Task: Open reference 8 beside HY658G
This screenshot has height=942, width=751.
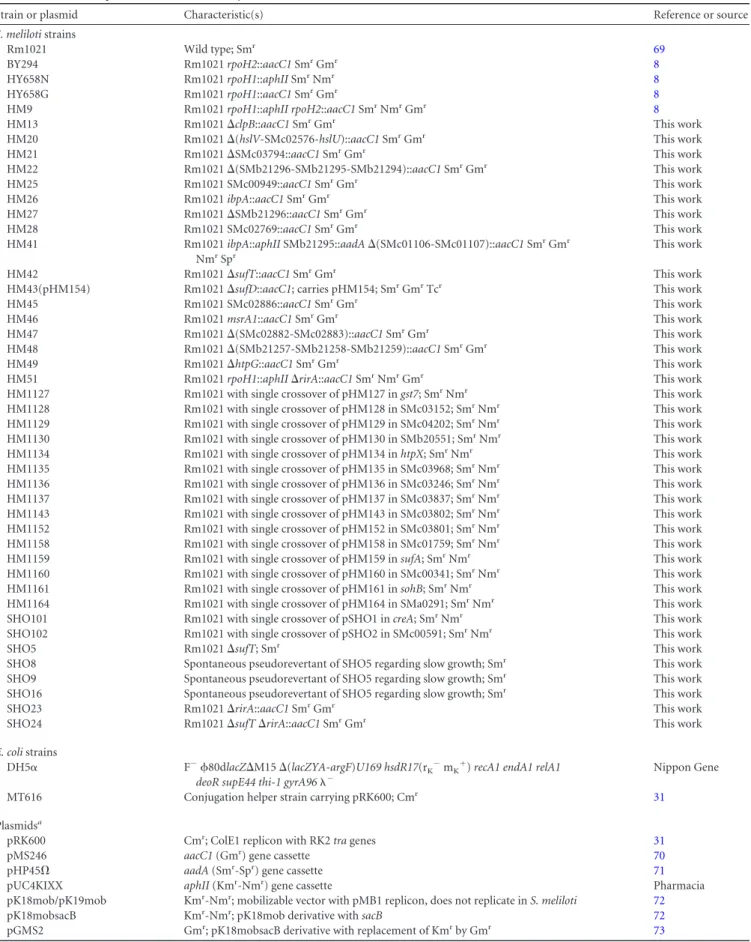Action: [x=656, y=94]
